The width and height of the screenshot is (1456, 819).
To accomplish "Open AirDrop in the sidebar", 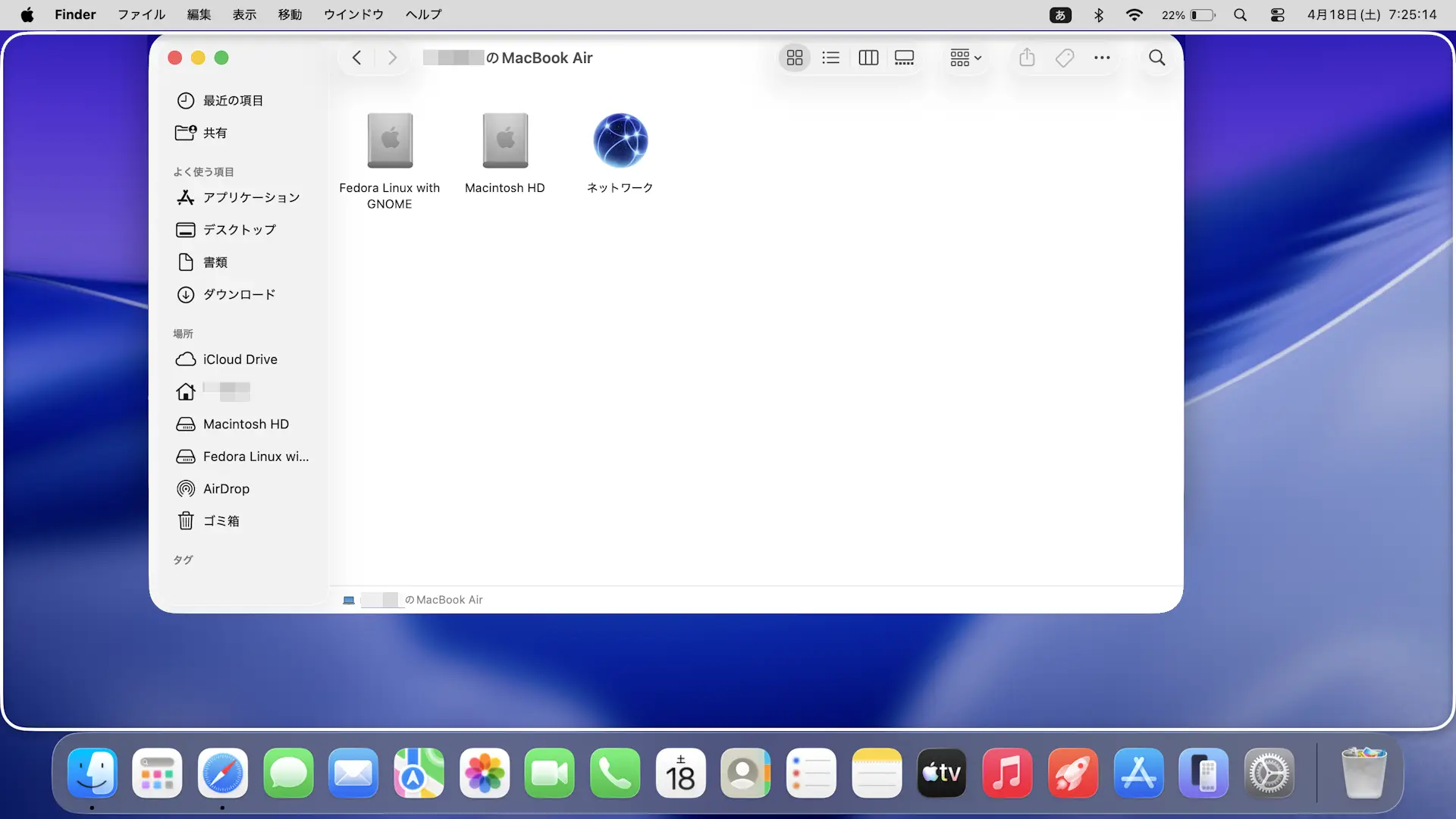I will (226, 489).
